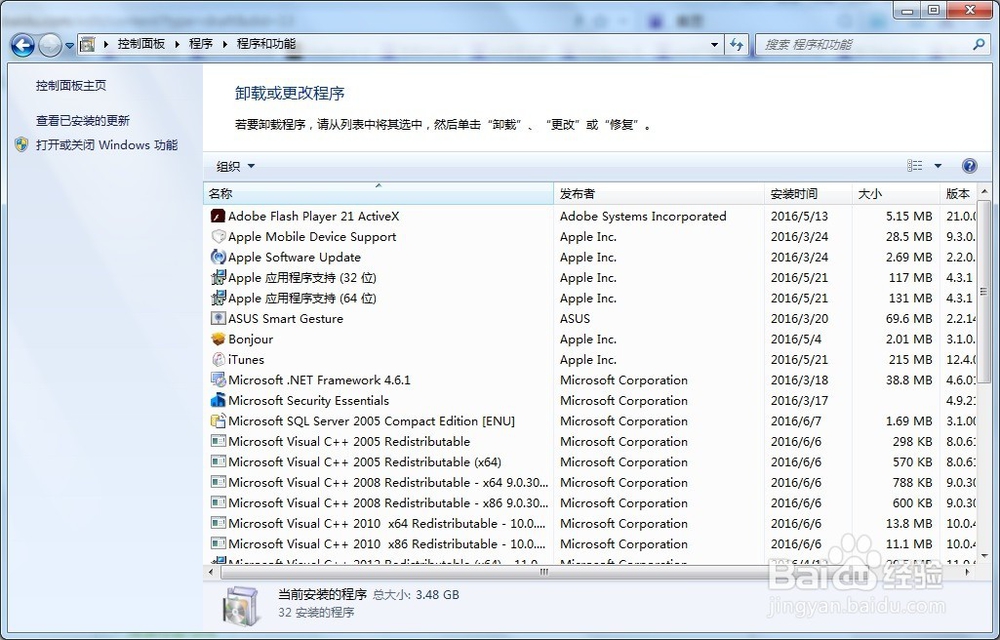Click the ASUS publisher cell

pos(575,318)
